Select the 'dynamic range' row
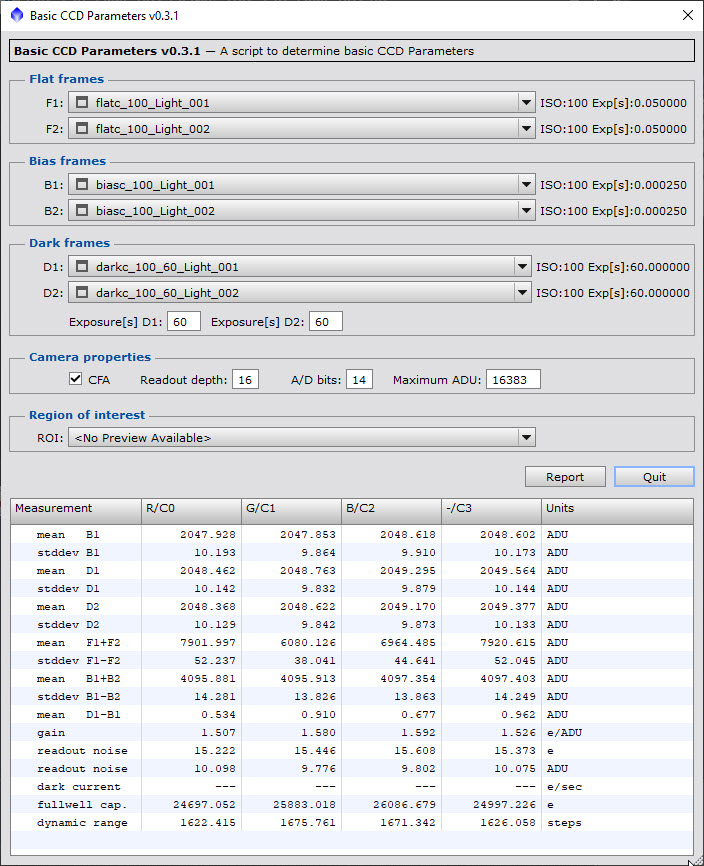The height and width of the screenshot is (866, 704). coord(352,822)
